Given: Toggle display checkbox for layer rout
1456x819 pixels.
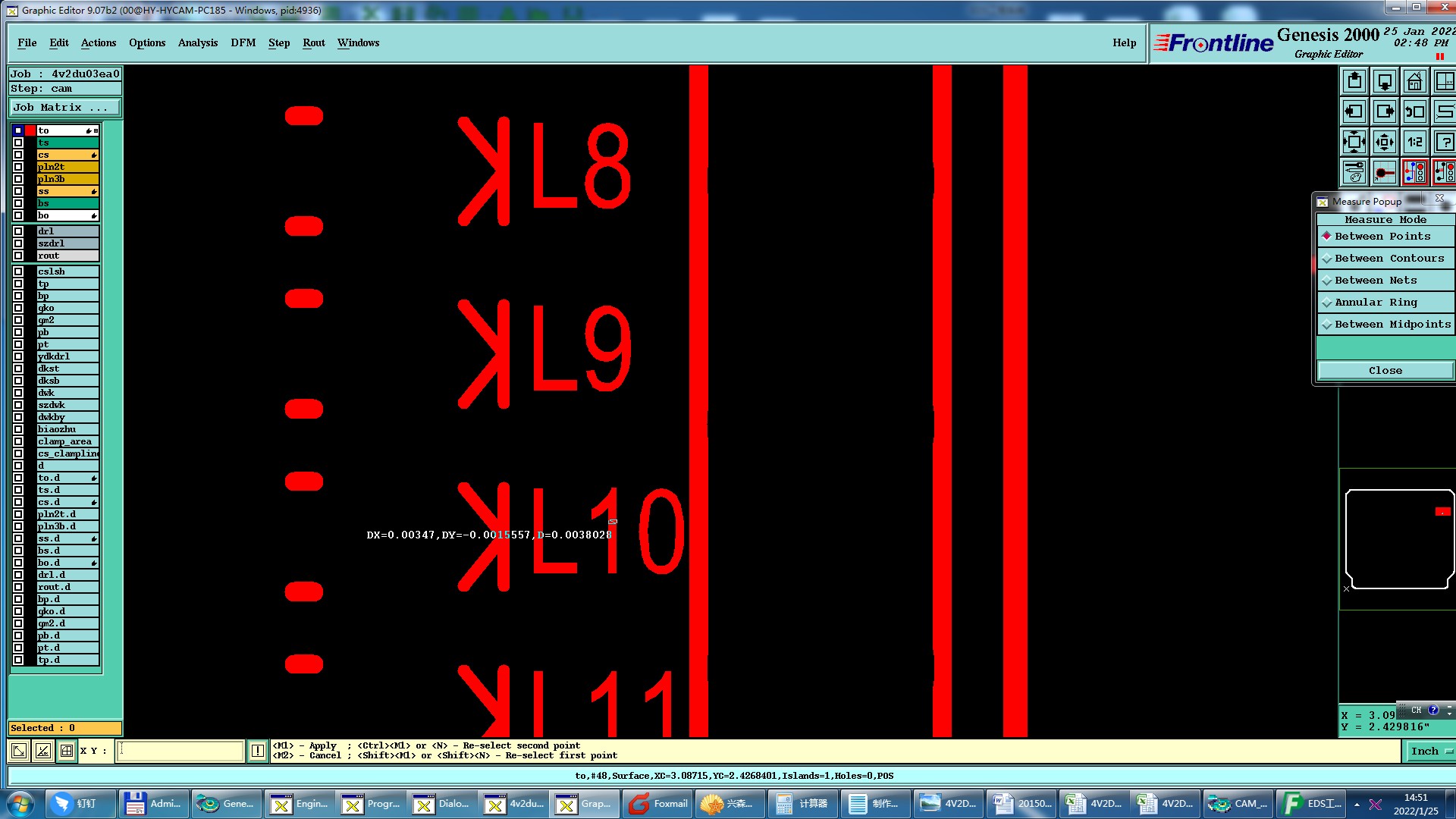Looking at the screenshot, I should pyautogui.click(x=18, y=256).
